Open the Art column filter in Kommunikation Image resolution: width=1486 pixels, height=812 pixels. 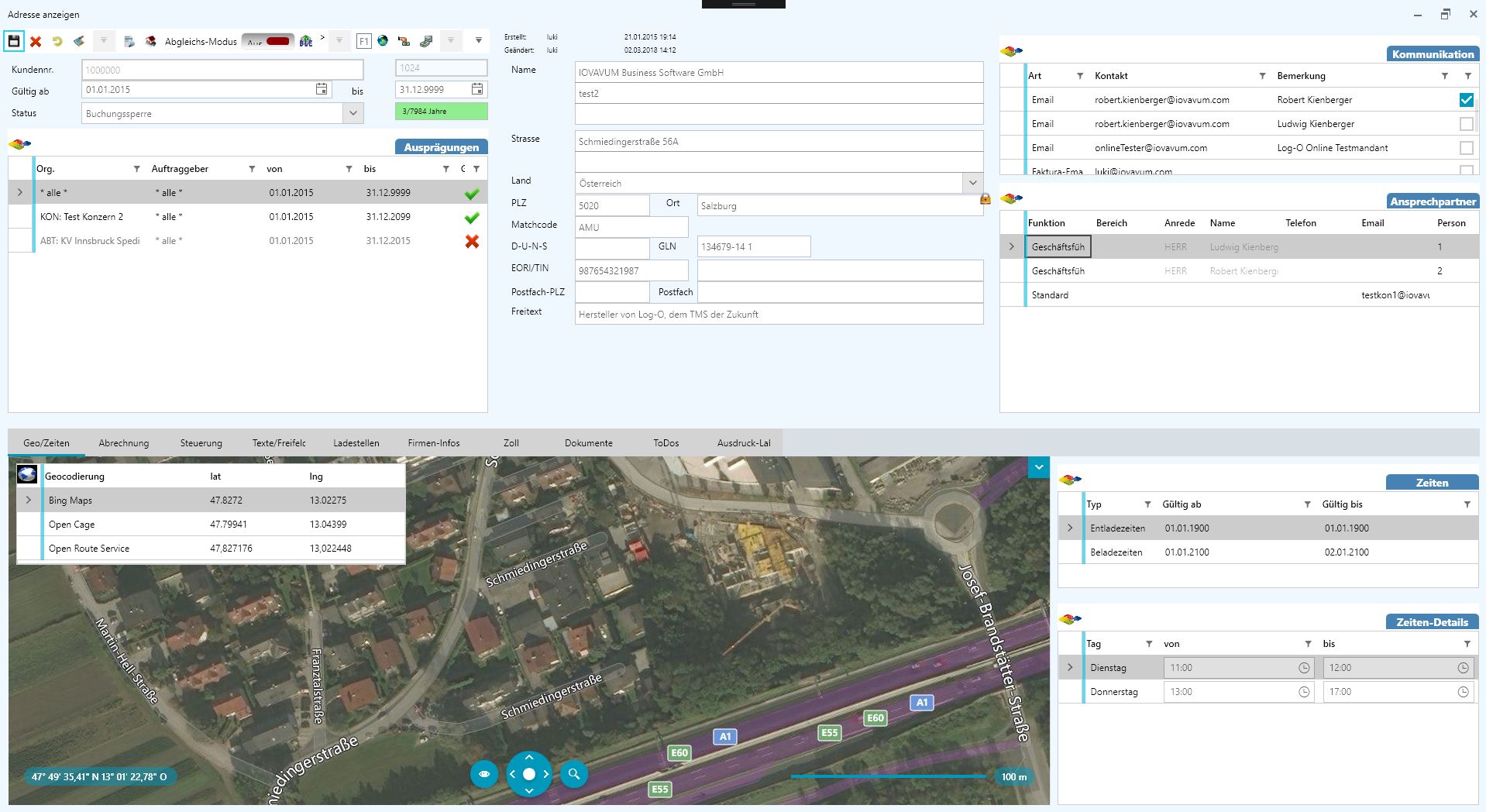(x=1080, y=76)
